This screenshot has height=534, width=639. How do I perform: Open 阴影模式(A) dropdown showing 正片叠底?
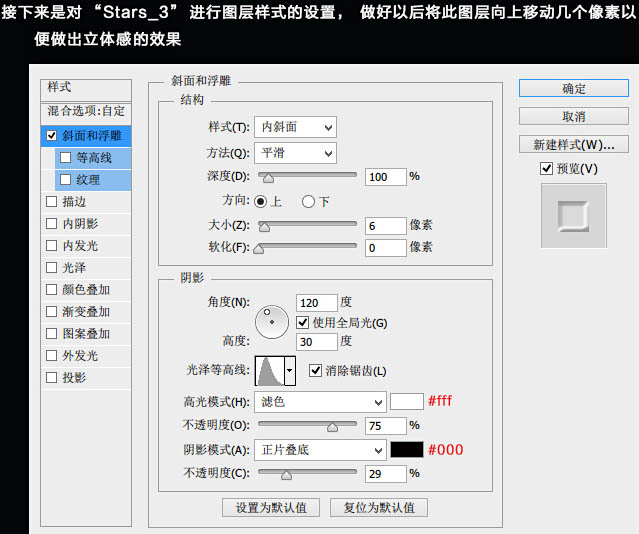tap(320, 450)
